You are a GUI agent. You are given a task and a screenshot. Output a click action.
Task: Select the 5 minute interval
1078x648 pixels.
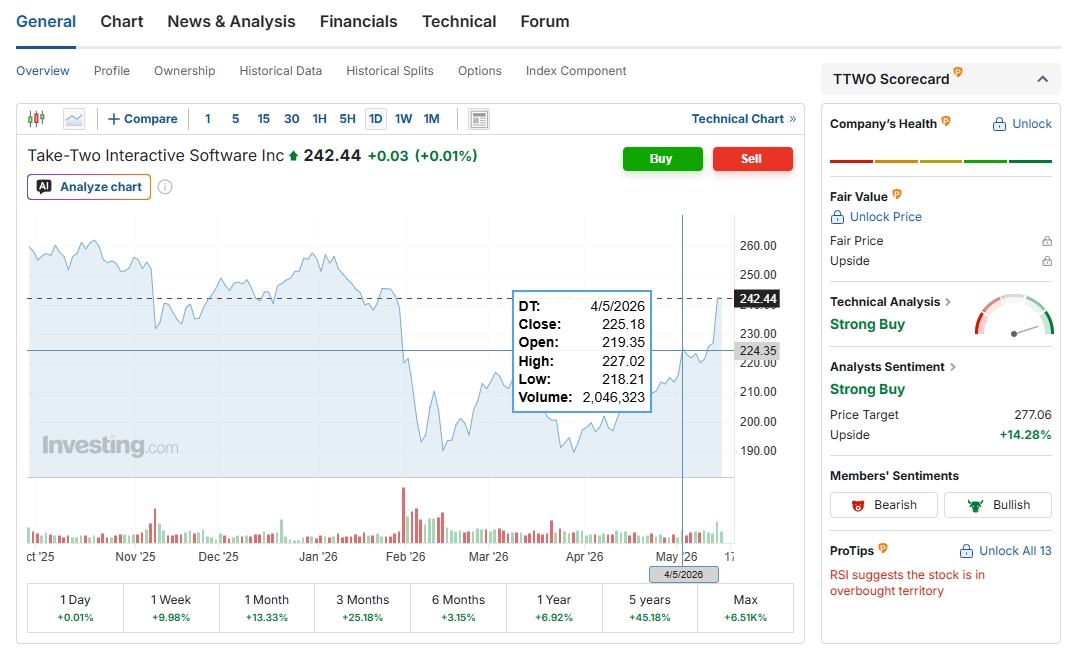click(235, 119)
